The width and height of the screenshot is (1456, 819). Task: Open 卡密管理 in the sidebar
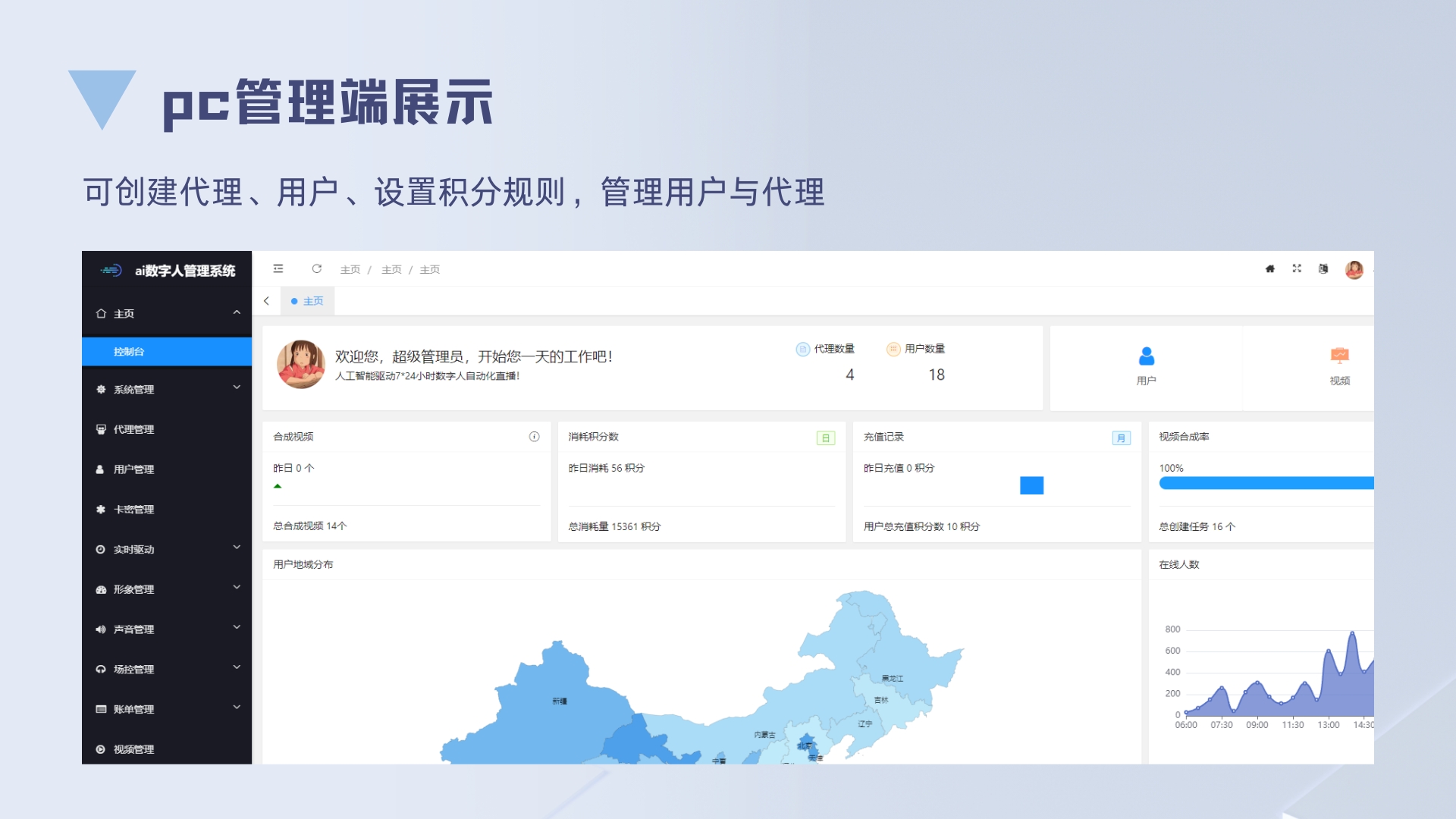(x=134, y=510)
